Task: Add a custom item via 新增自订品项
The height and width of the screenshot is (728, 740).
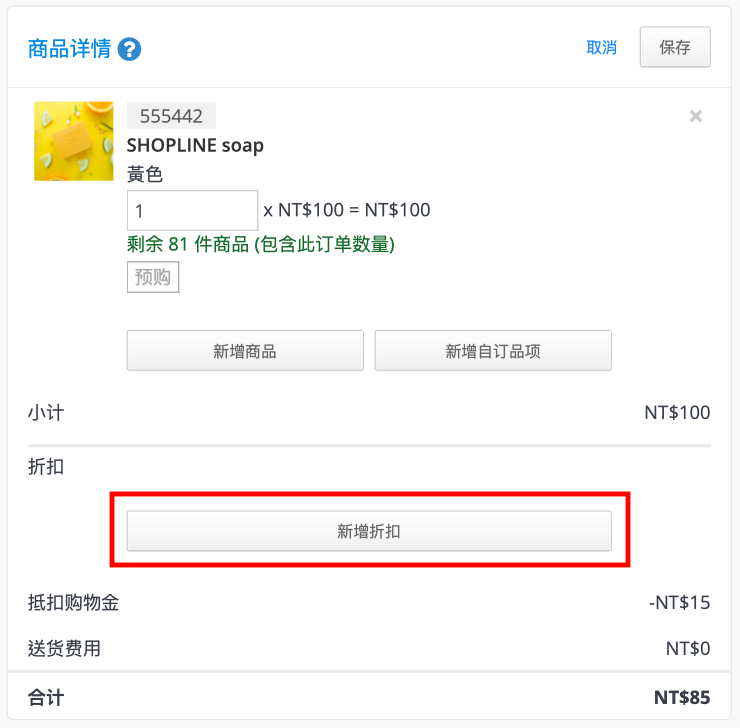Action: (493, 351)
